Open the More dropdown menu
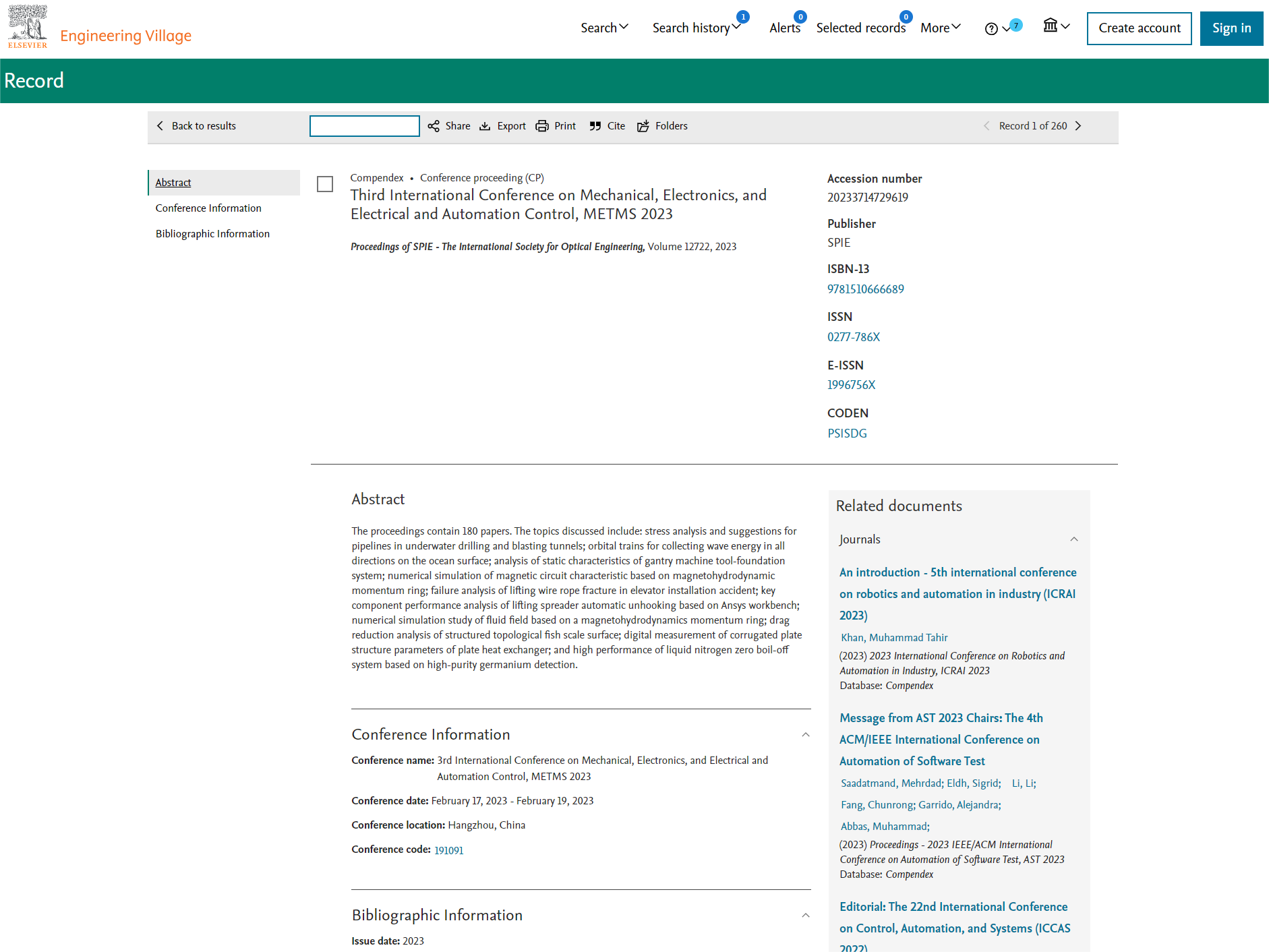The height and width of the screenshot is (952, 1269). (941, 28)
